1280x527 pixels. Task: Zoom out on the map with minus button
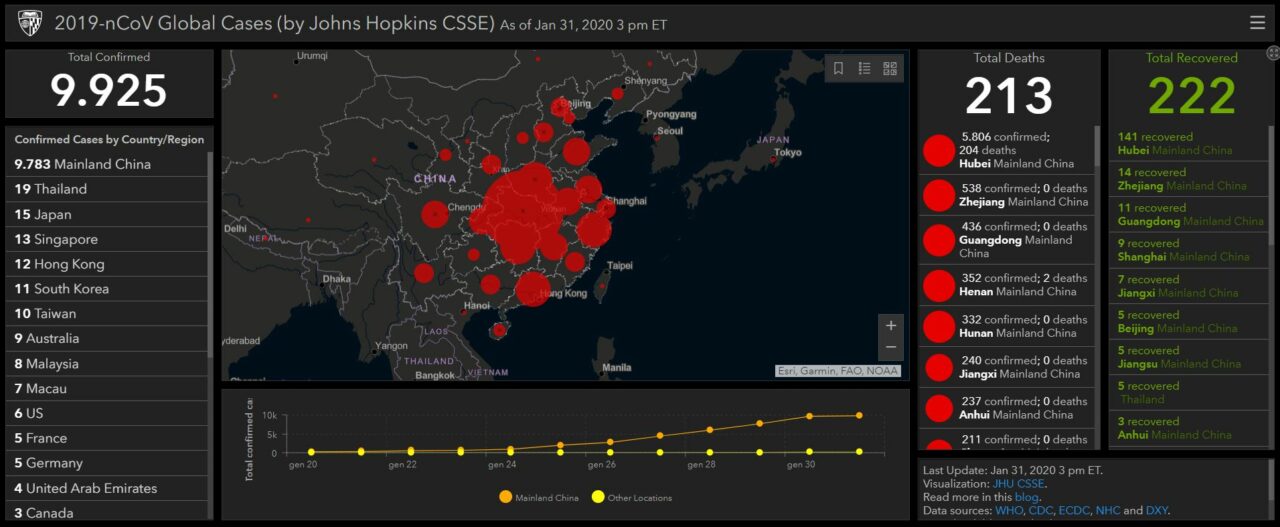(891, 348)
